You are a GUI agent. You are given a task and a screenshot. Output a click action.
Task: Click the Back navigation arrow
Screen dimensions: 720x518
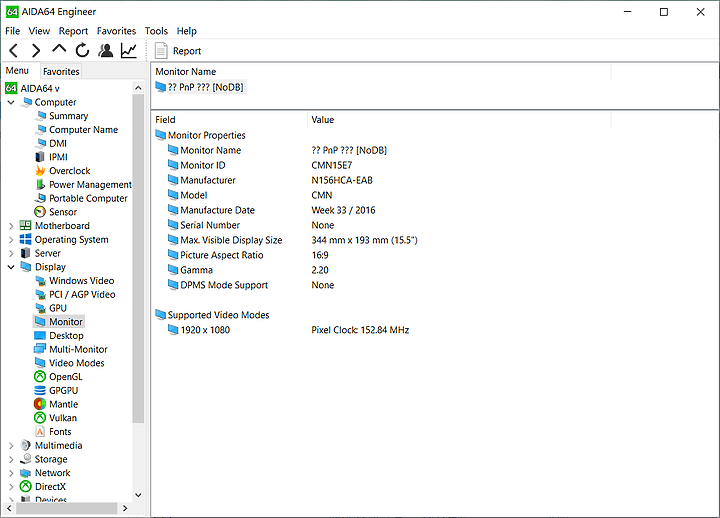pyautogui.click(x=14, y=50)
